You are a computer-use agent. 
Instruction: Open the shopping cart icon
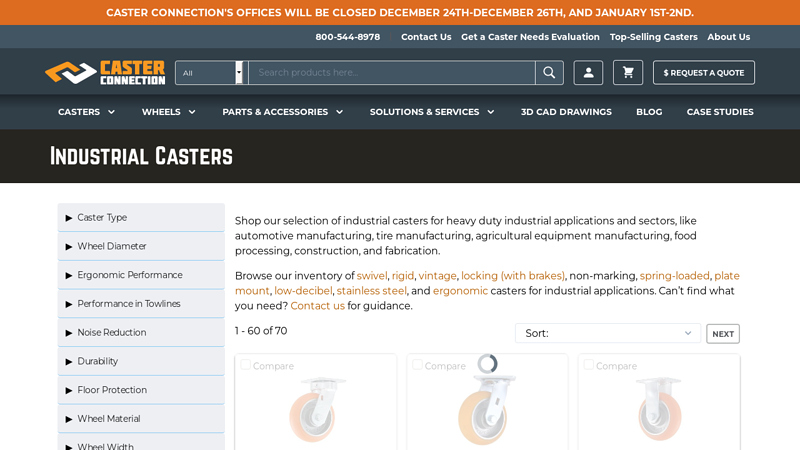(628, 73)
